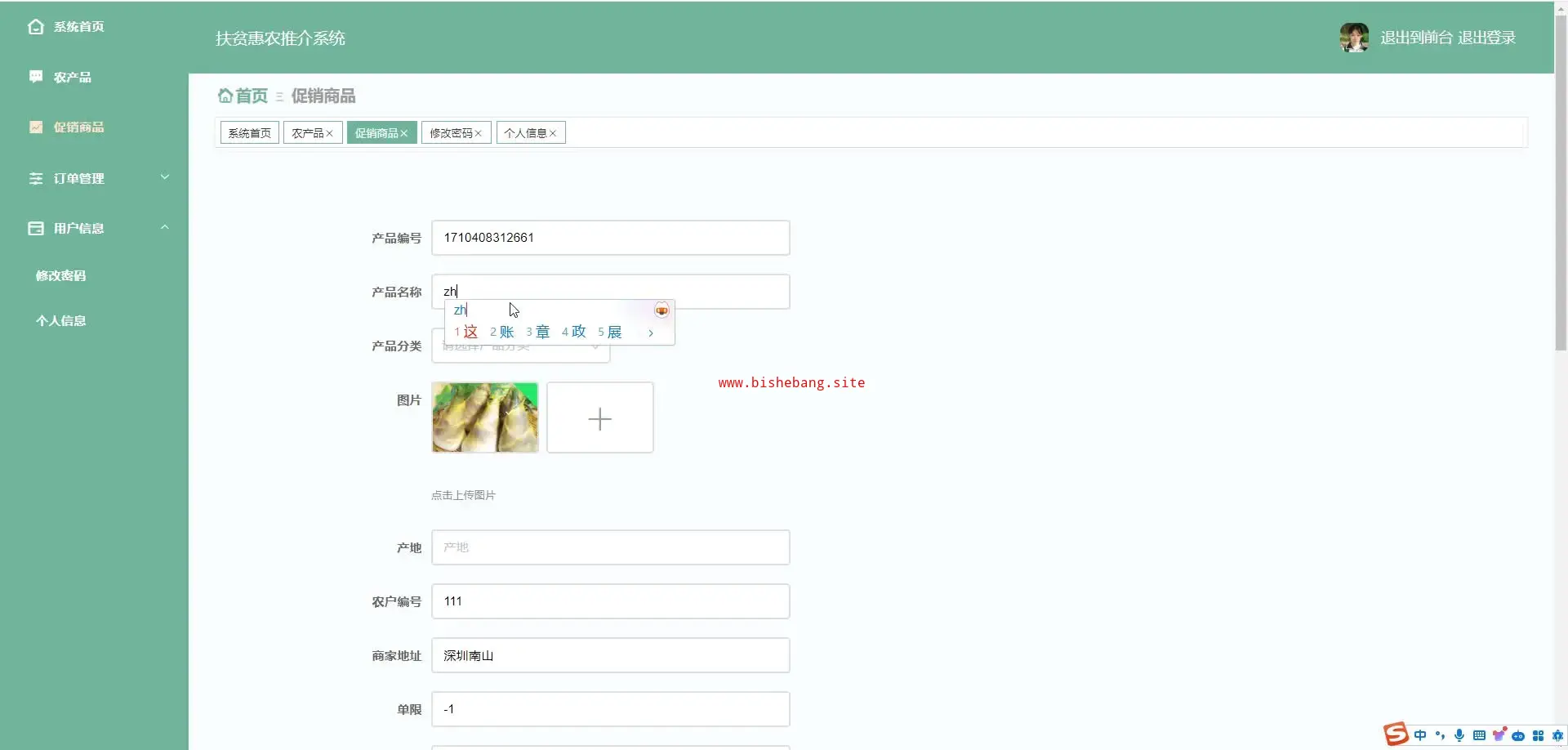Open the IME skin shirt icon

point(1499,735)
